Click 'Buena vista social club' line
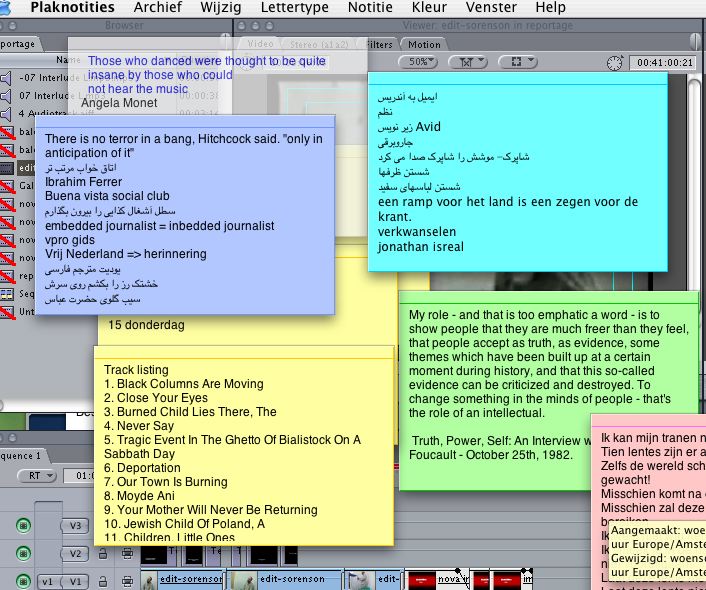Viewport: 706px width, 590px height. coord(107,196)
